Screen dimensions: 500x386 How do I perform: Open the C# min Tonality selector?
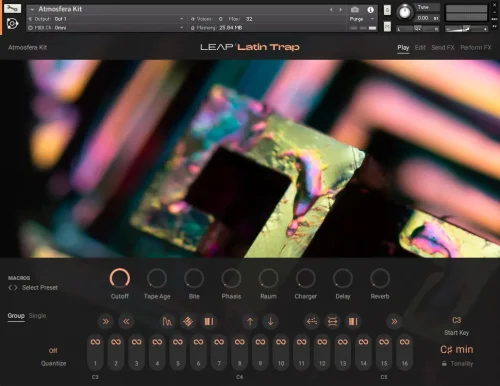coord(457,349)
